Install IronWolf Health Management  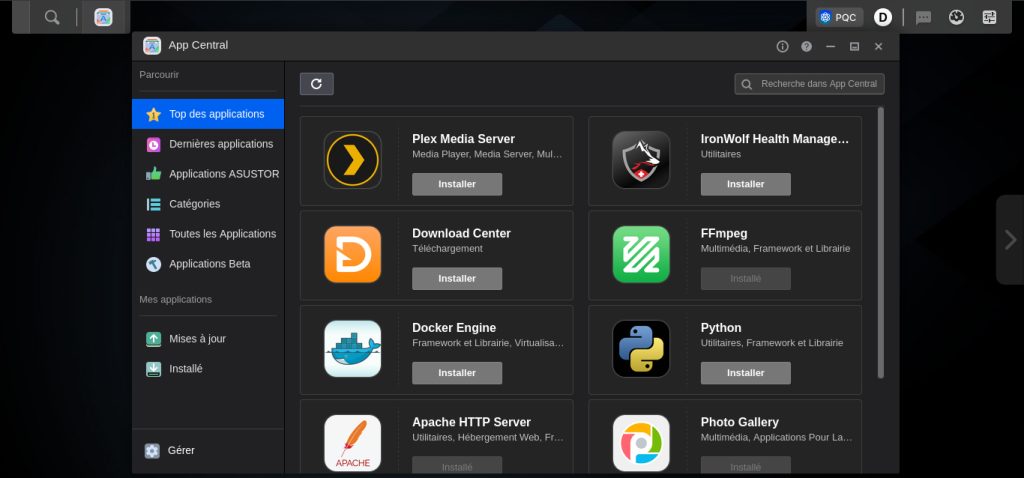[746, 184]
